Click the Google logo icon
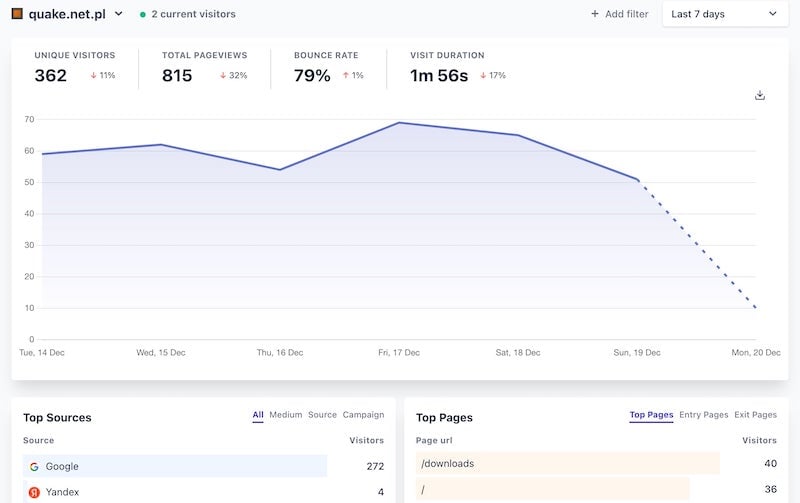 click(34, 466)
